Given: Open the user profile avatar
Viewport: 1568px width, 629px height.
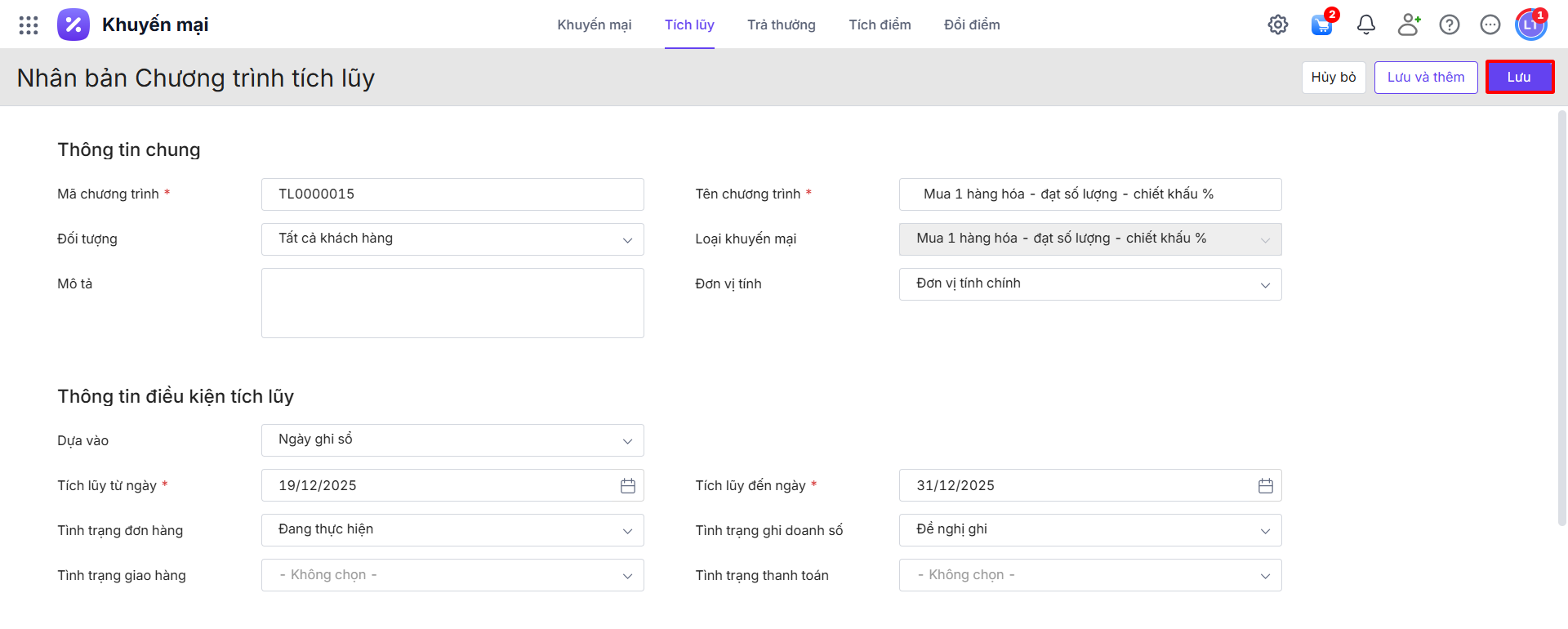Looking at the screenshot, I should tap(1530, 25).
